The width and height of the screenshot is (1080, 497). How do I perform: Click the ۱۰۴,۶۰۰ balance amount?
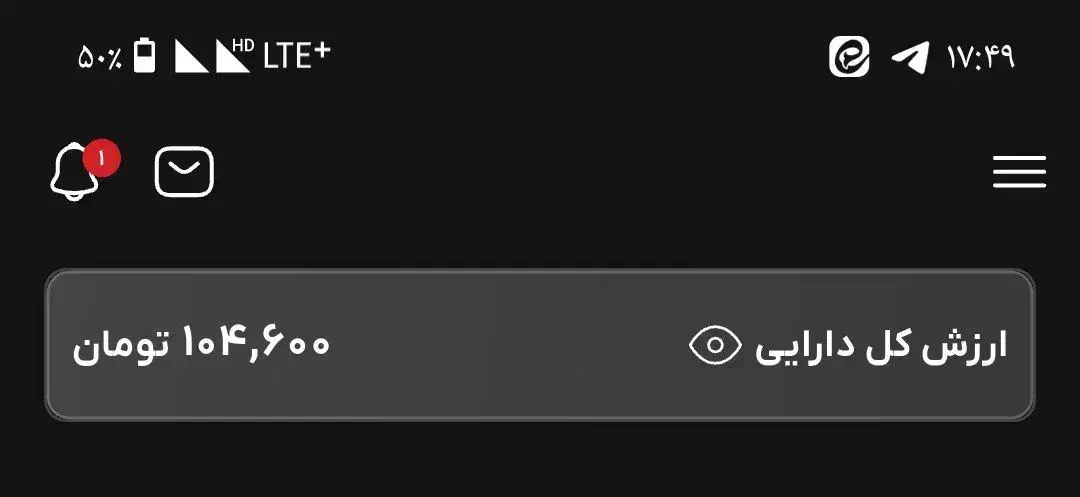255,344
